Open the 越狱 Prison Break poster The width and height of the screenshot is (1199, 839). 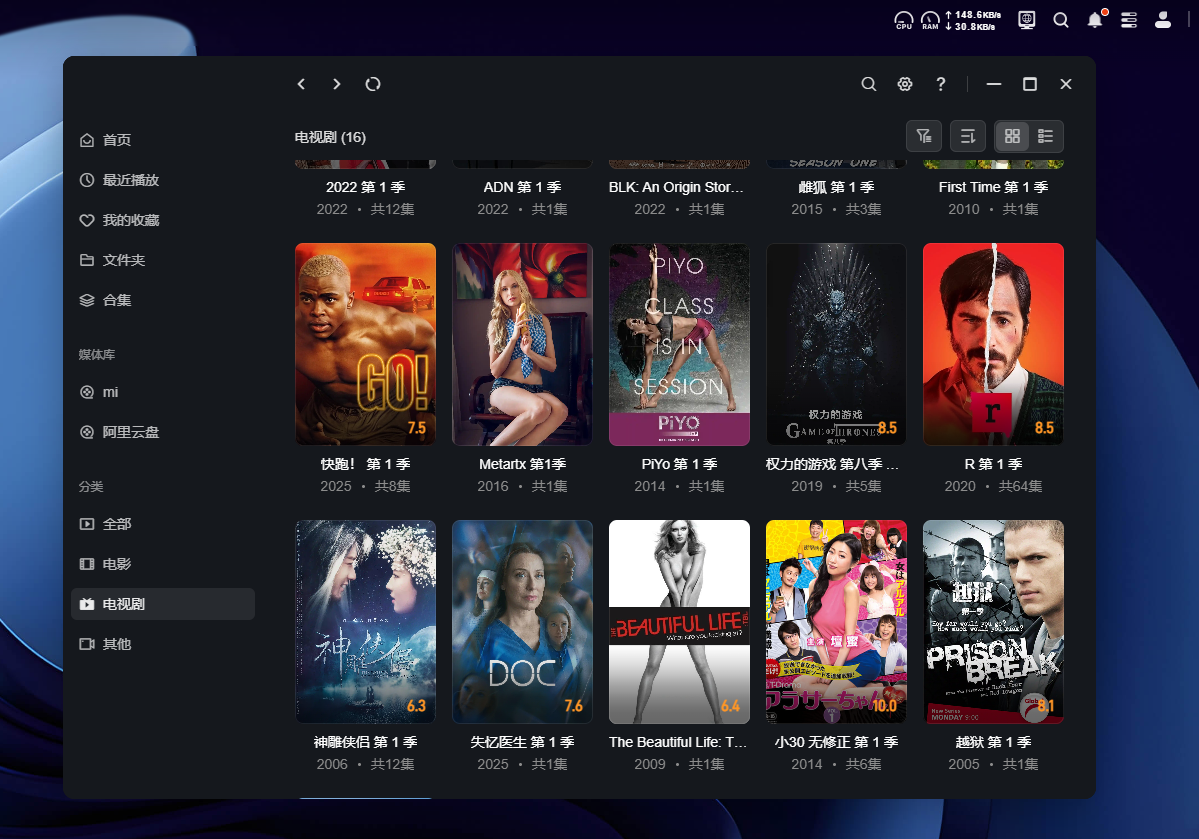point(993,622)
